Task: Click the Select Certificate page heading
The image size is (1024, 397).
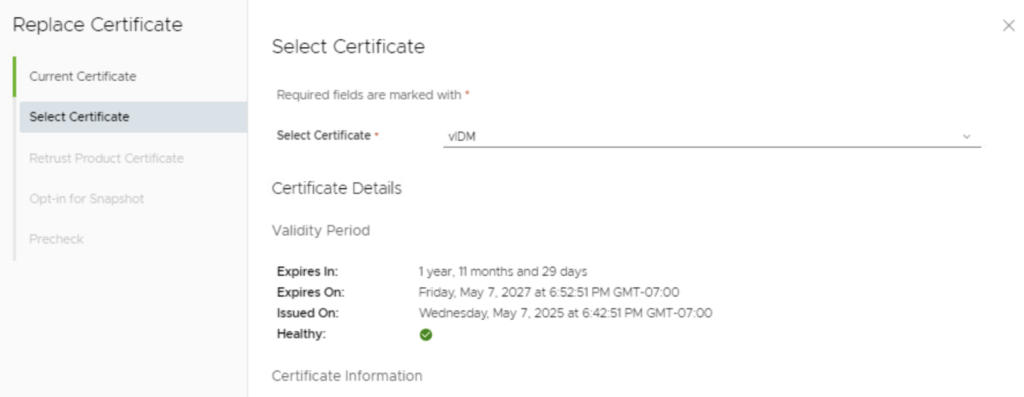Action: pos(348,47)
